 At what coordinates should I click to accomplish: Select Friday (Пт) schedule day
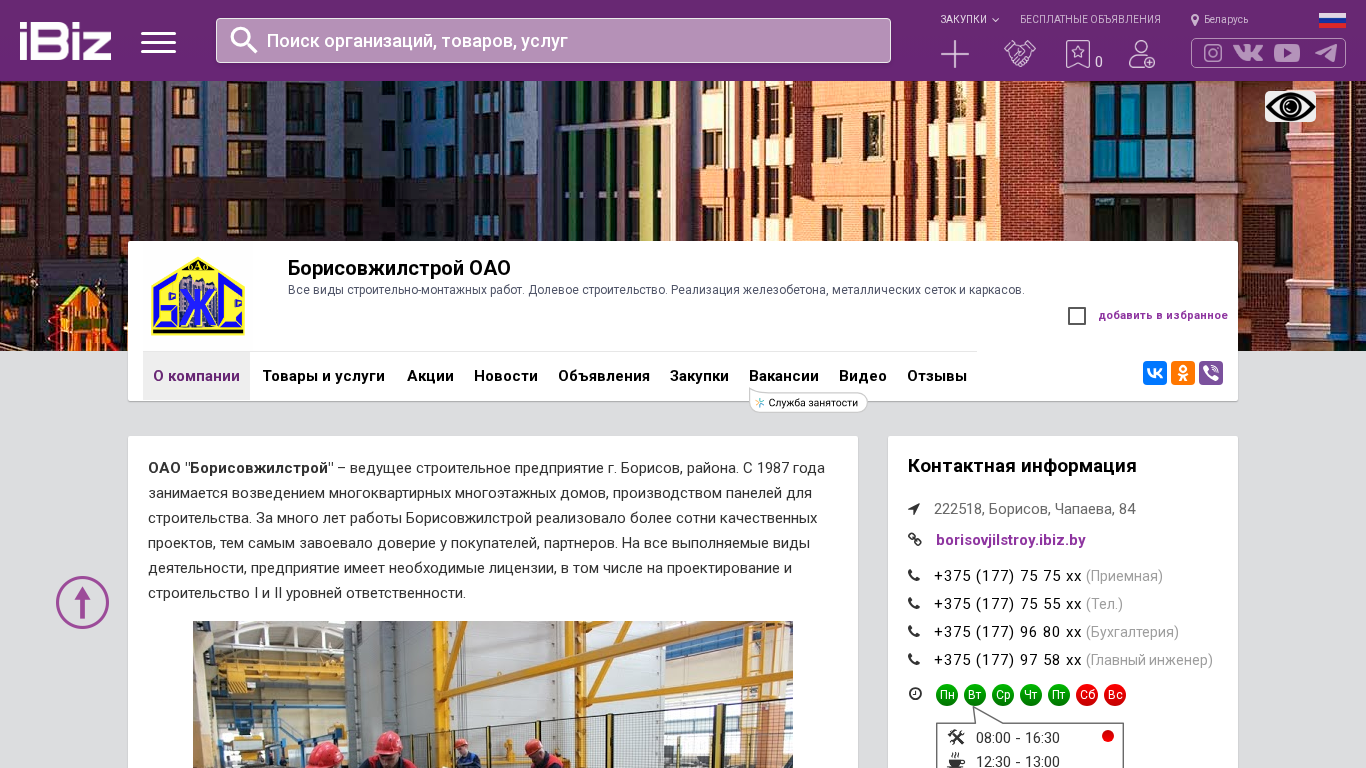pos(1059,695)
